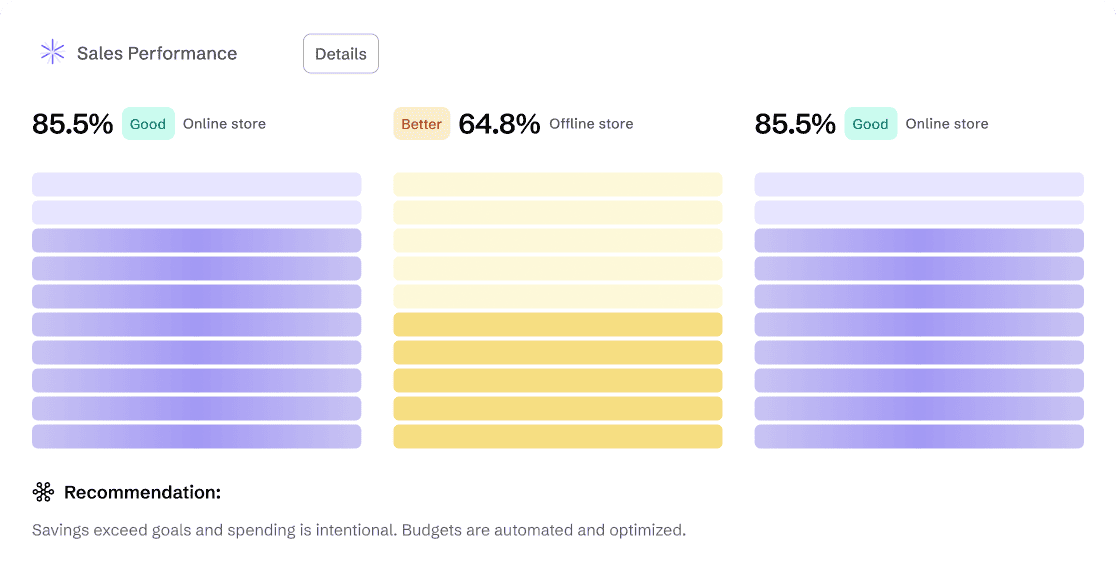Click the right Good status badge

(870, 124)
